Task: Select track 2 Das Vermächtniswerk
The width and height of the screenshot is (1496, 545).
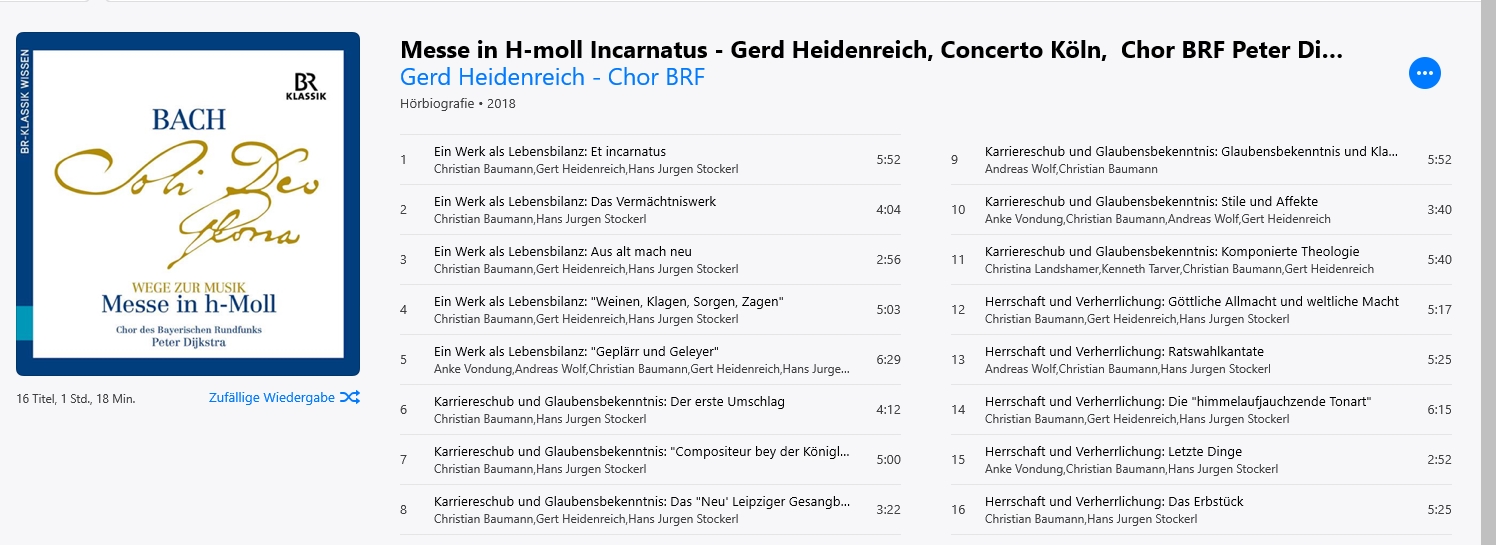Action: pos(650,210)
